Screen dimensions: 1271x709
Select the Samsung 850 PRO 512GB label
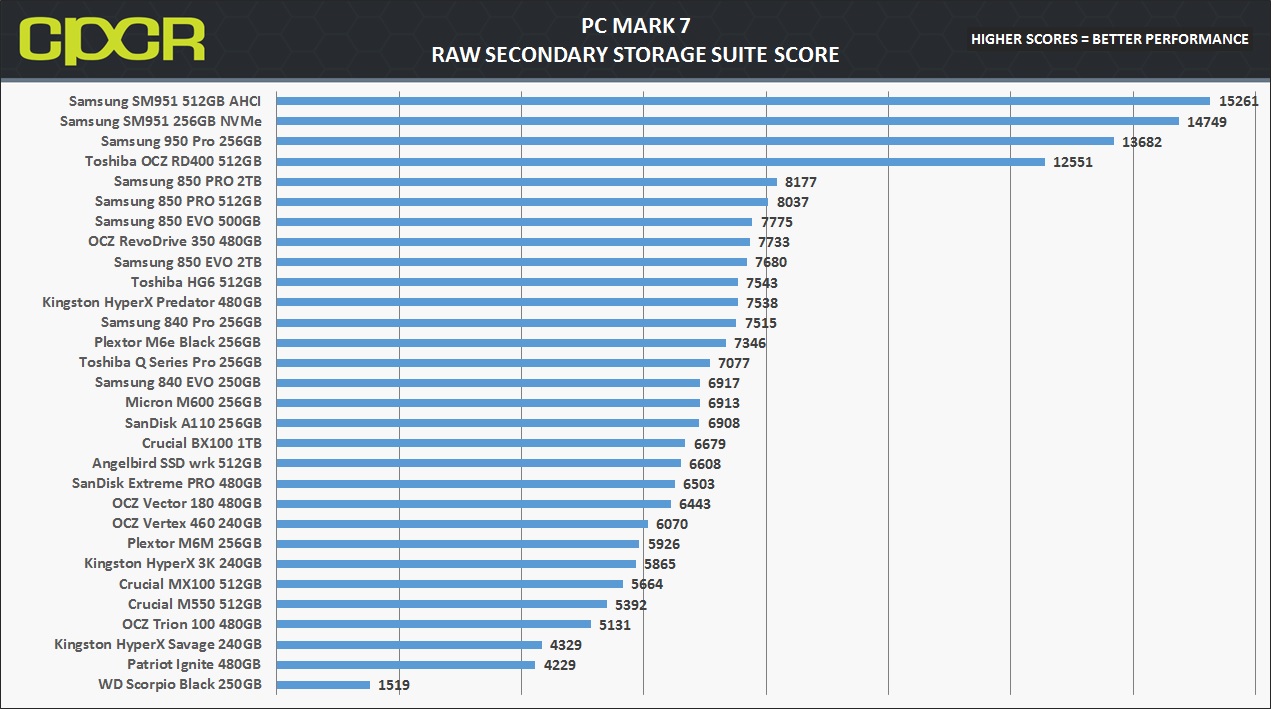[x=178, y=202]
